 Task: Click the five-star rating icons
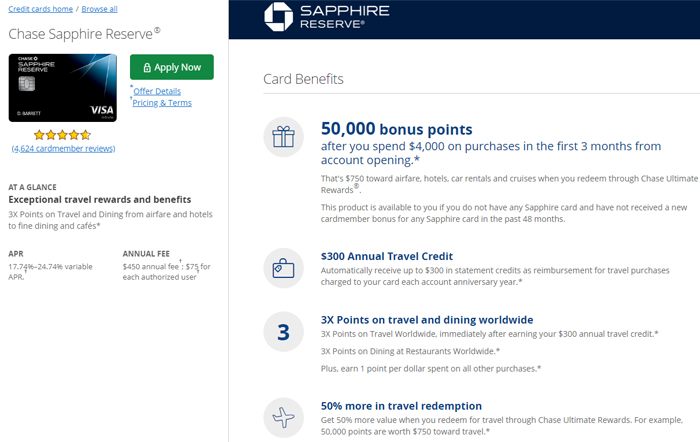[x=62, y=135]
